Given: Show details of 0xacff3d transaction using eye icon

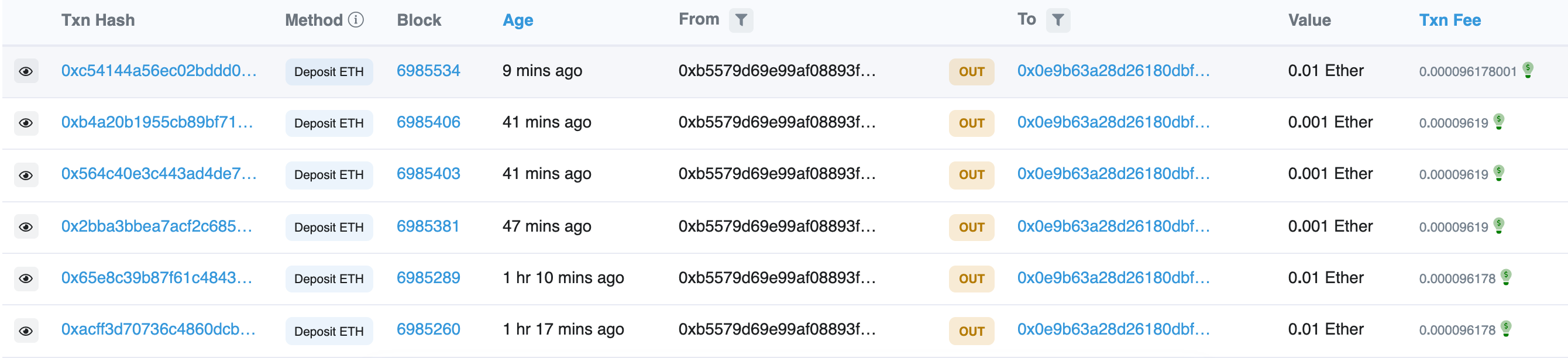Looking at the screenshot, I should [x=26, y=331].
